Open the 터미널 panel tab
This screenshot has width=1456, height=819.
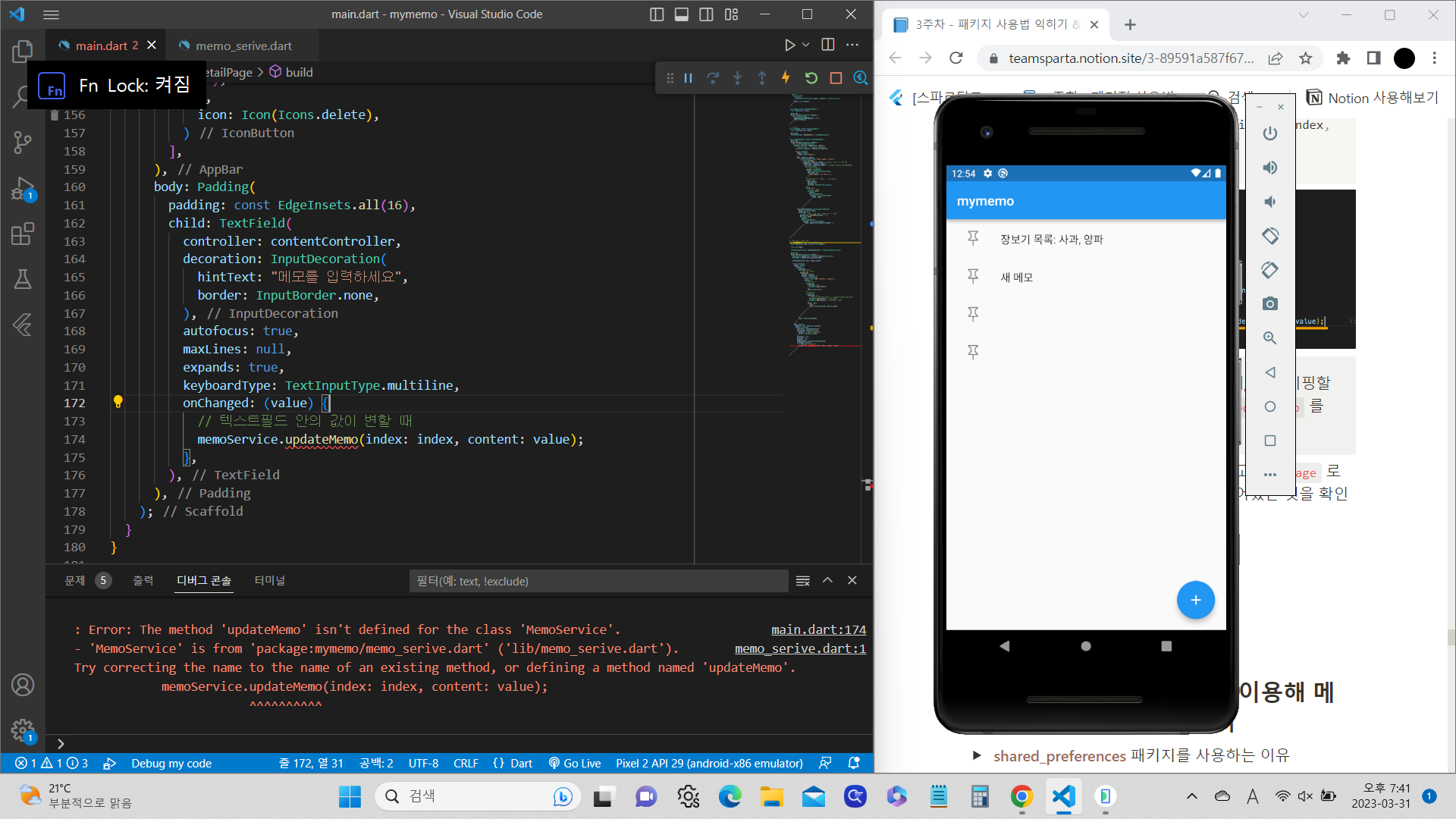point(269,580)
